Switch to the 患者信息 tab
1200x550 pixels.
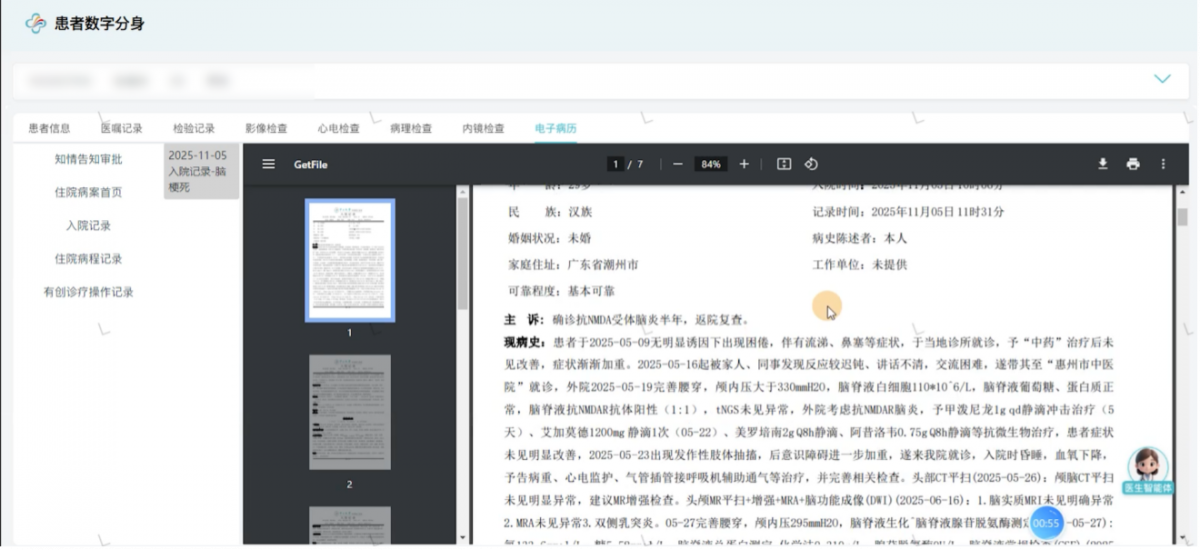pos(49,128)
